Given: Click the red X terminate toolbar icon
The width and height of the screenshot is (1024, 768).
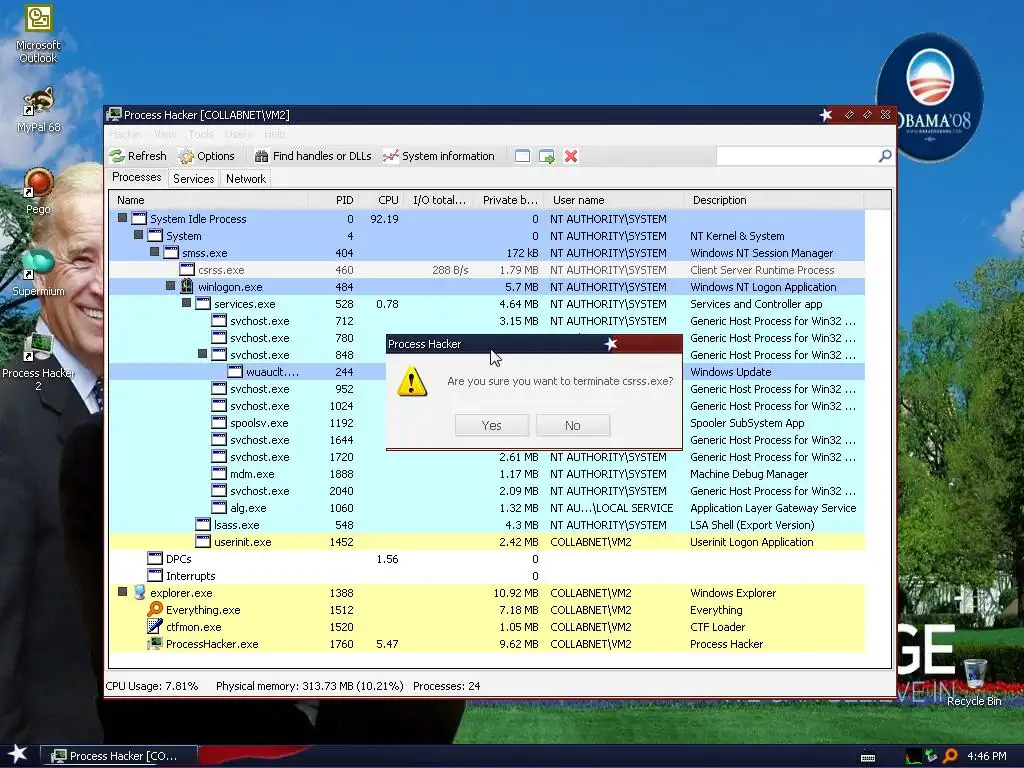Looking at the screenshot, I should coord(571,156).
